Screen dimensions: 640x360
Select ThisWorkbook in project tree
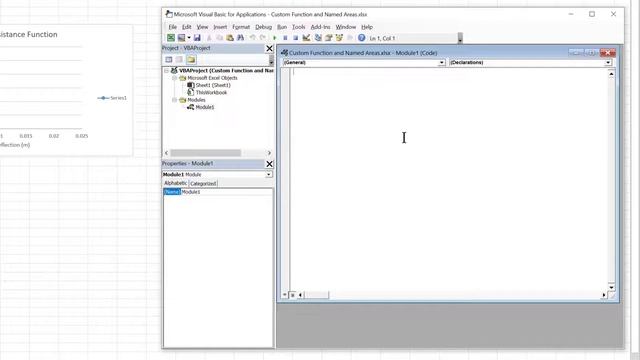pos(211,93)
